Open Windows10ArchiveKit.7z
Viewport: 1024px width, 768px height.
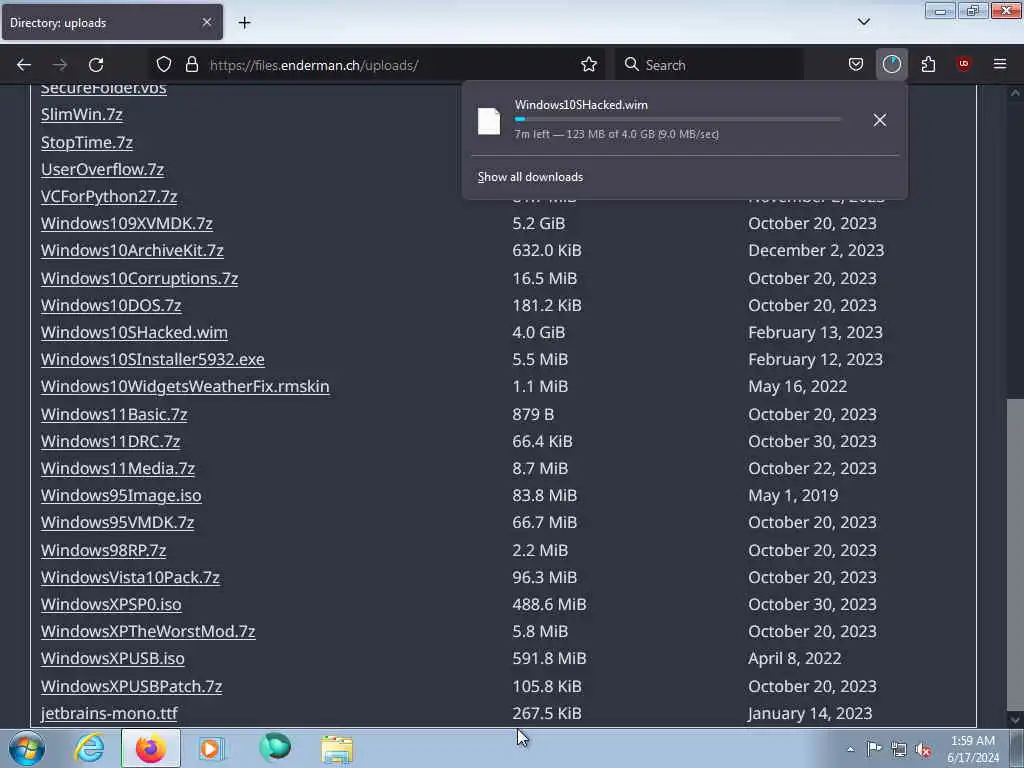(132, 250)
